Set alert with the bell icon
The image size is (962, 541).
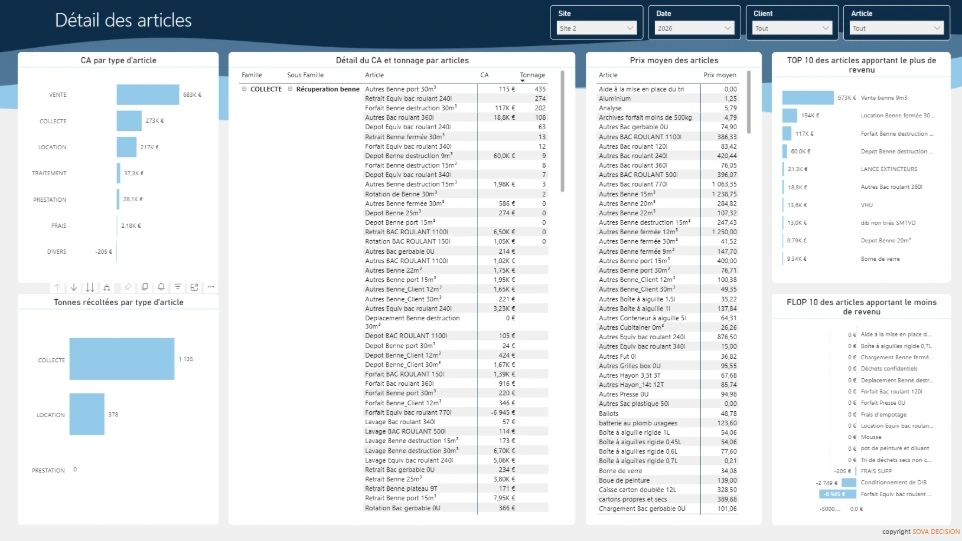(x=161, y=287)
